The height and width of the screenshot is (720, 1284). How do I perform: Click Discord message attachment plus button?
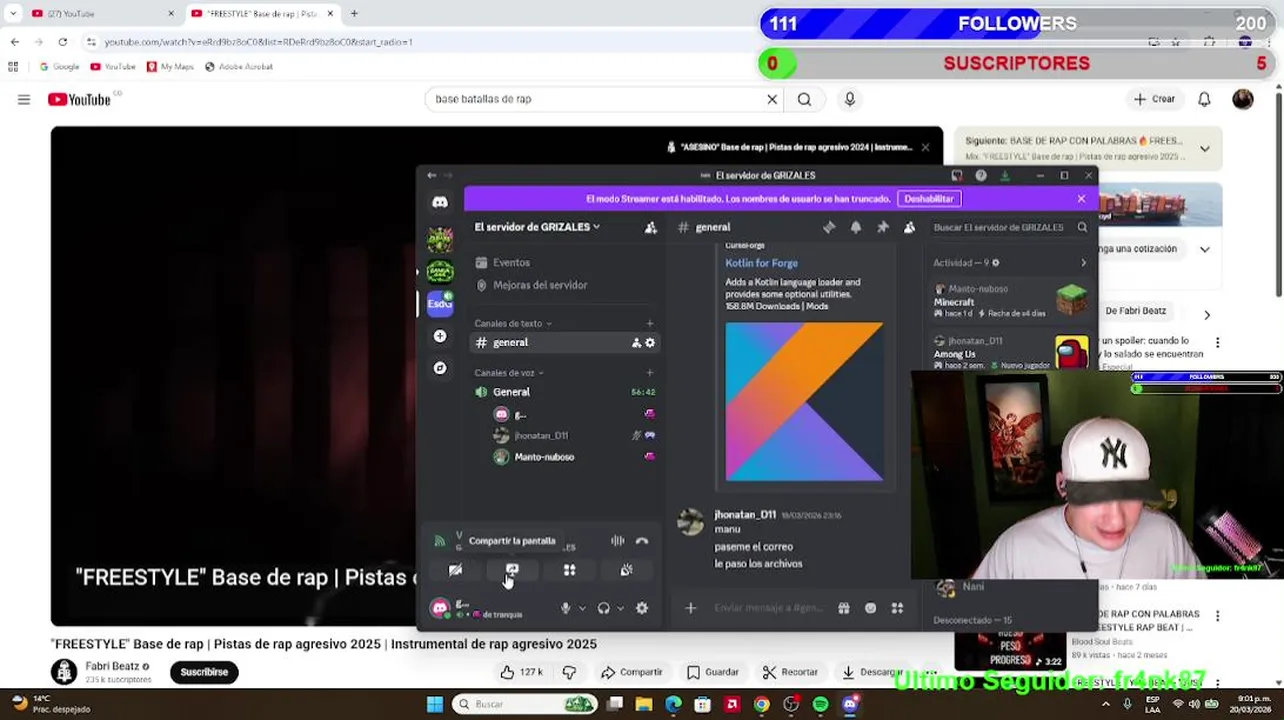pyautogui.click(x=690, y=608)
